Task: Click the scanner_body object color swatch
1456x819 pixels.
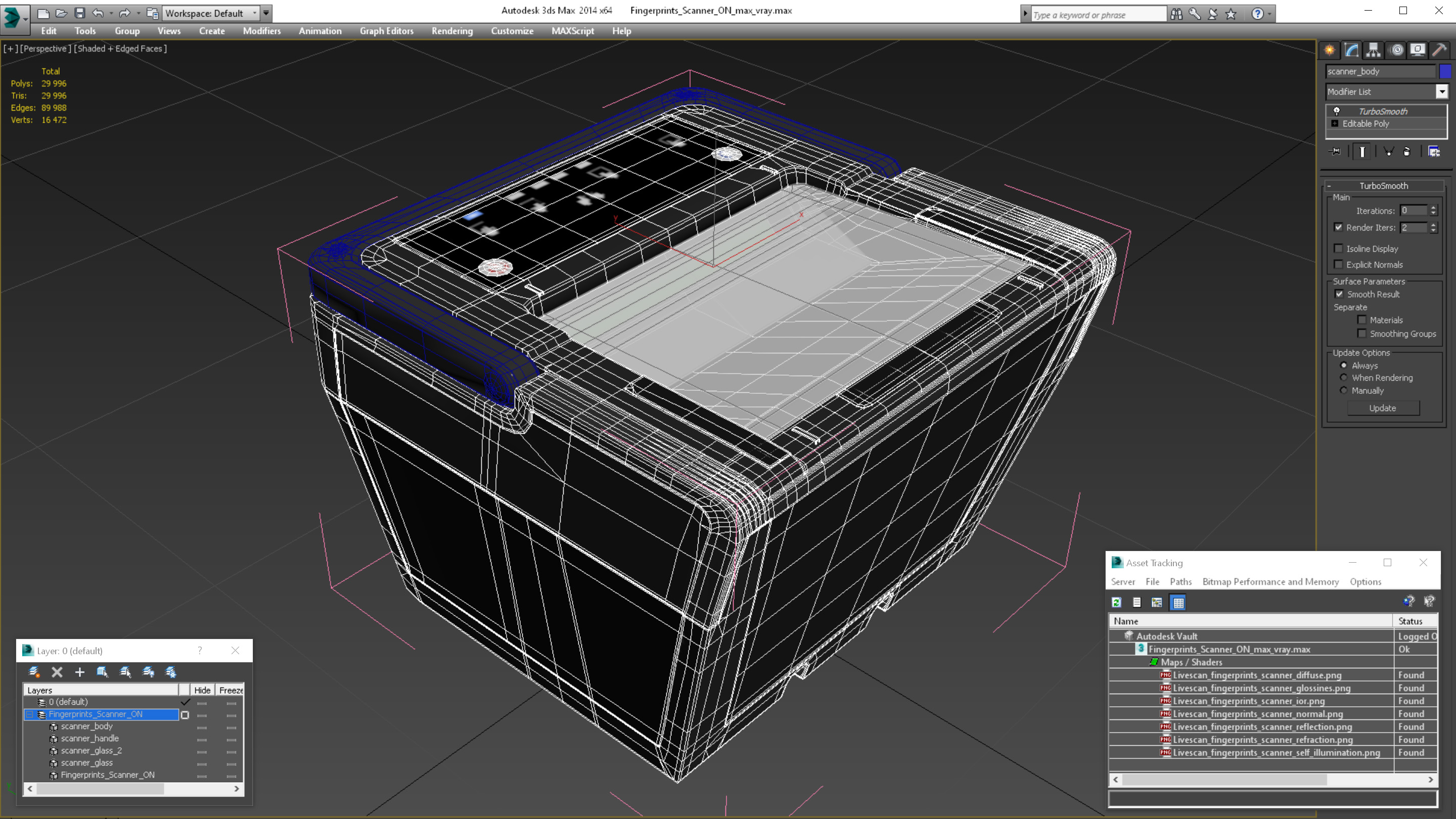Action: [1445, 71]
